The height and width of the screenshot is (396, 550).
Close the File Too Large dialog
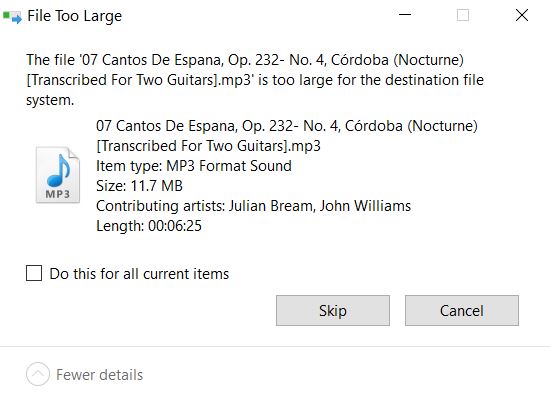pyautogui.click(x=522, y=15)
